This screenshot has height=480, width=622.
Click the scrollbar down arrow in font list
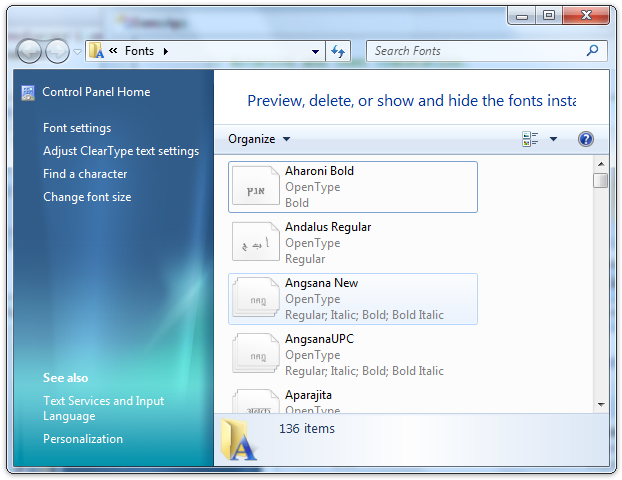[x=600, y=404]
